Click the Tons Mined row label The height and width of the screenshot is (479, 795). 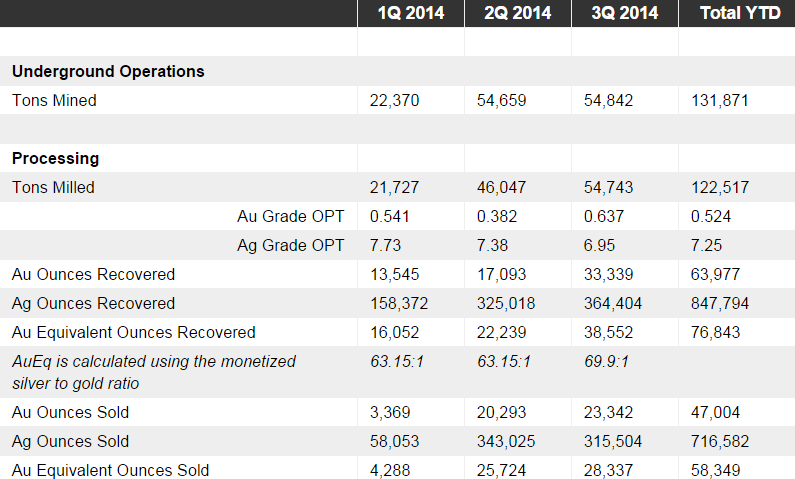pos(54,100)
